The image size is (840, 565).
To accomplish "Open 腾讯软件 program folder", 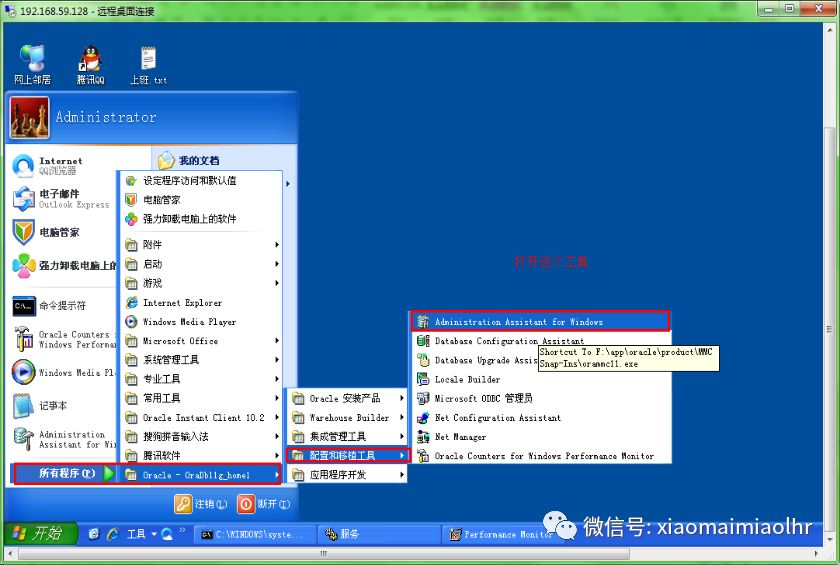I will pos(201,456).
